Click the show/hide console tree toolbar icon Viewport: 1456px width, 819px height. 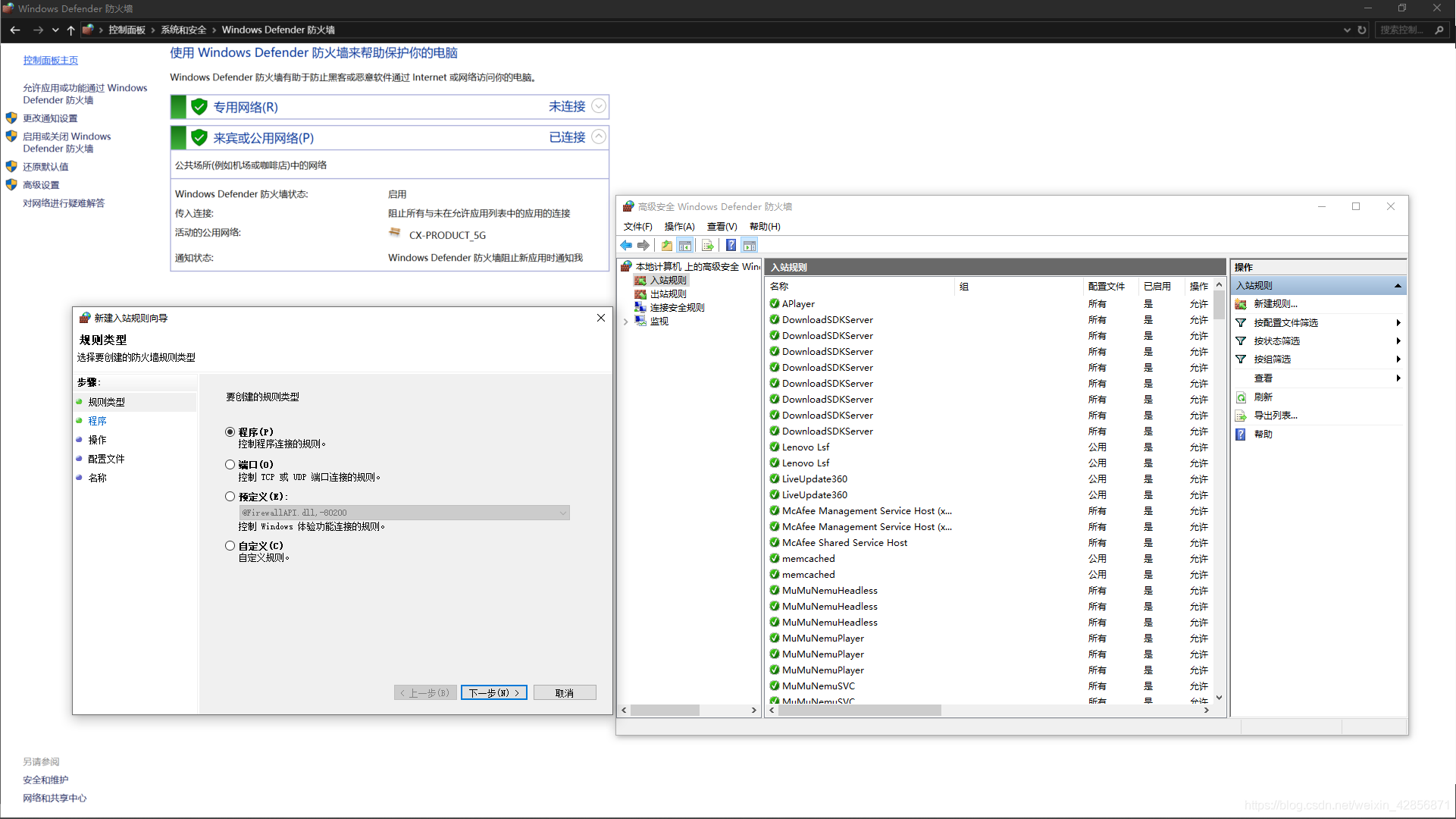tap(686, 244)
